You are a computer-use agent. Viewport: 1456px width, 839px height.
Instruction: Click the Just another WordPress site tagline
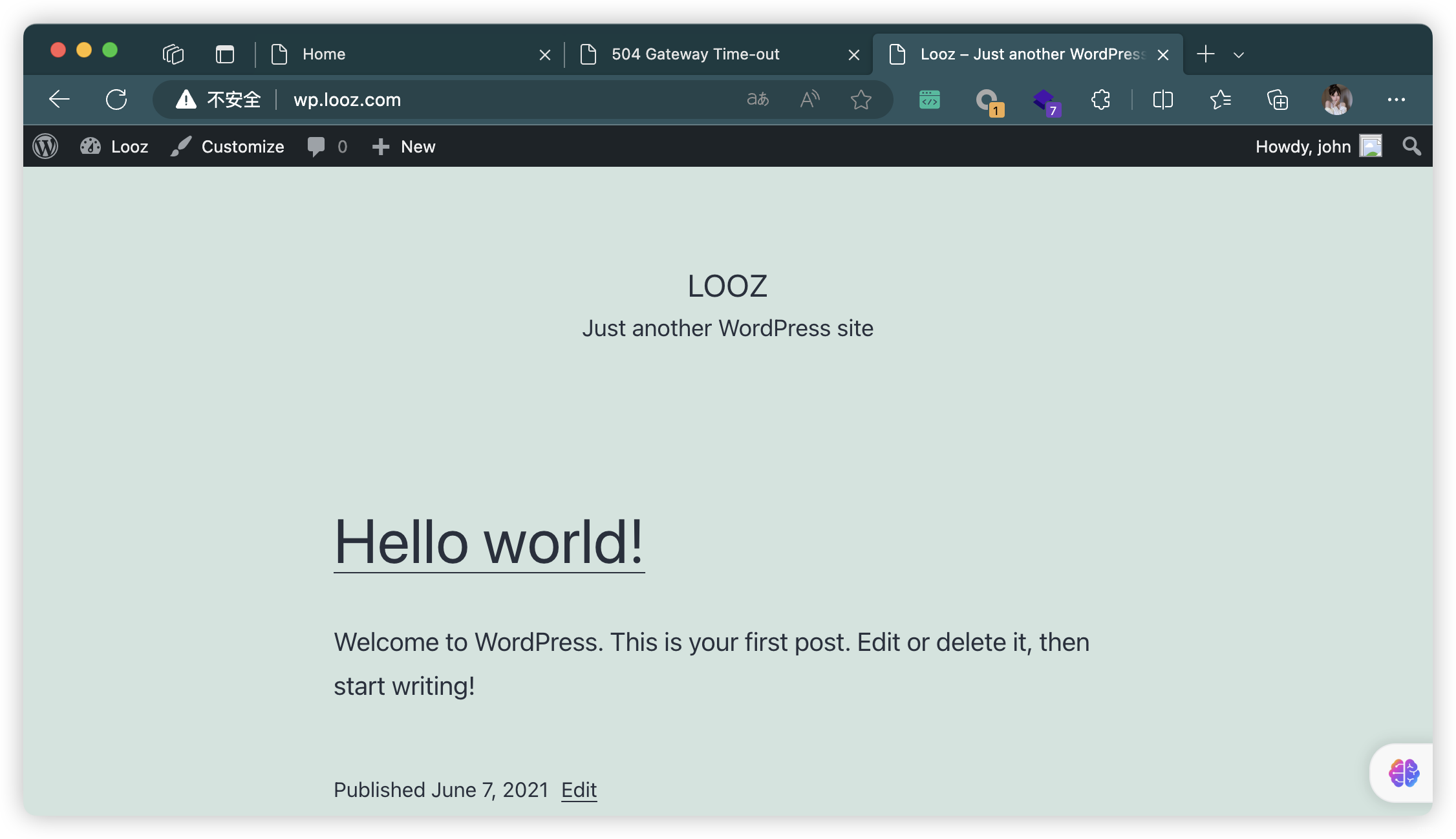point(727,328)
